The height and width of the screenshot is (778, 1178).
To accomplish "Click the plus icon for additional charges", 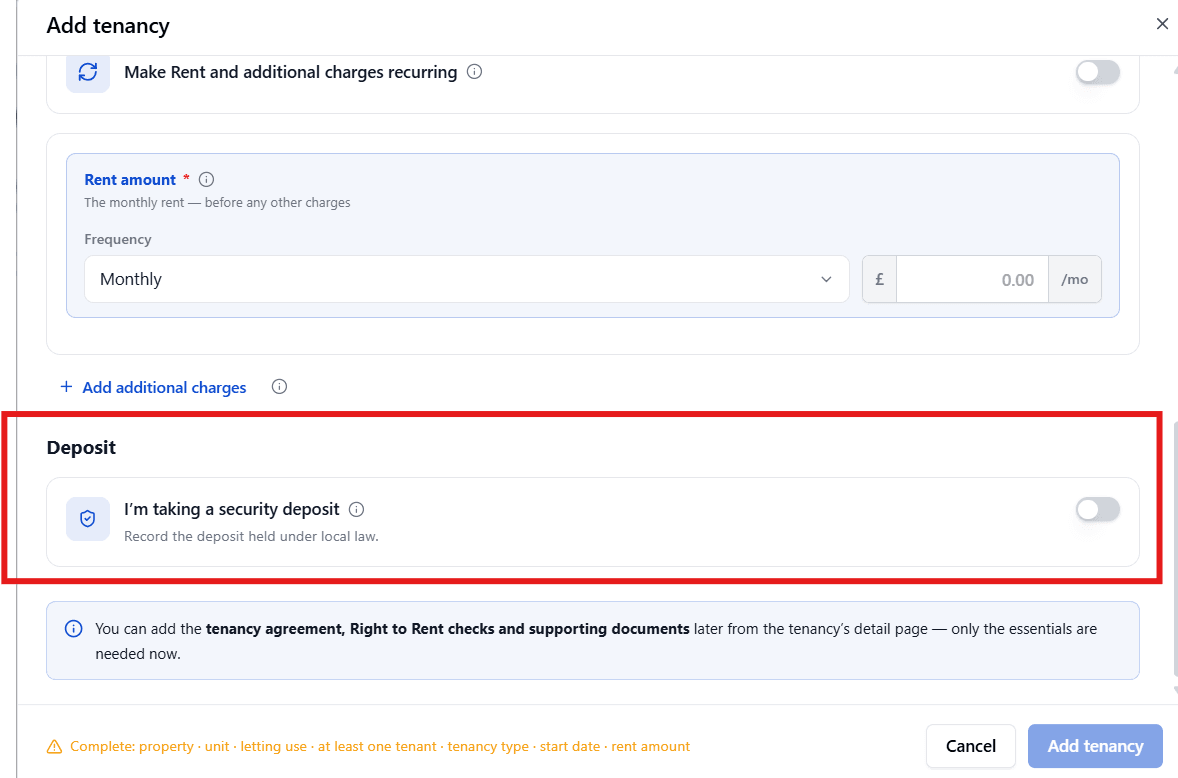I will pyautogui.click(x=66, y=387).
